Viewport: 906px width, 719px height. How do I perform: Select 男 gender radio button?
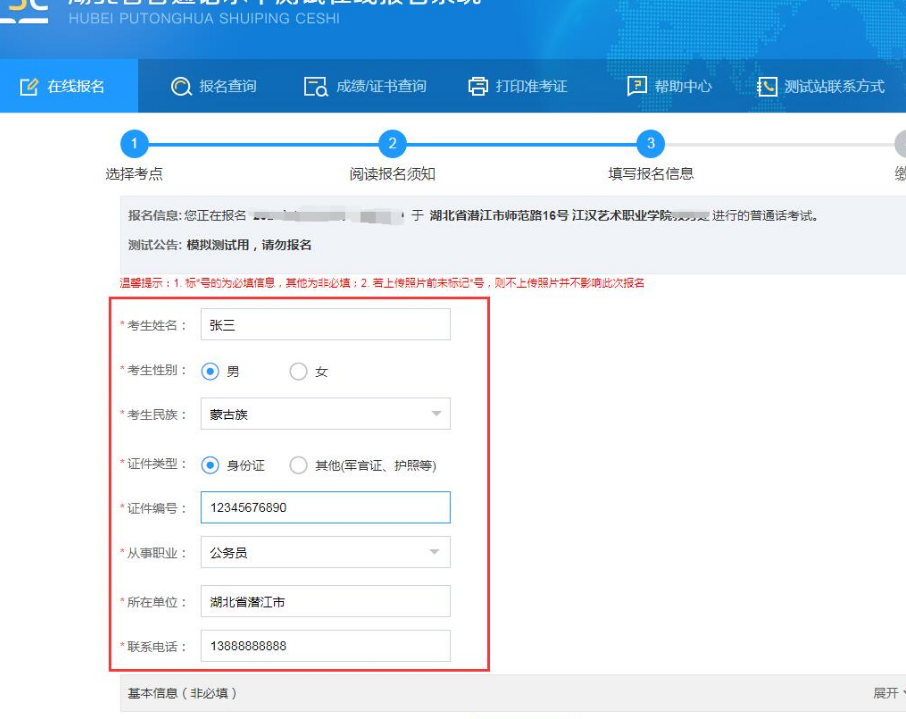(210, 372)
